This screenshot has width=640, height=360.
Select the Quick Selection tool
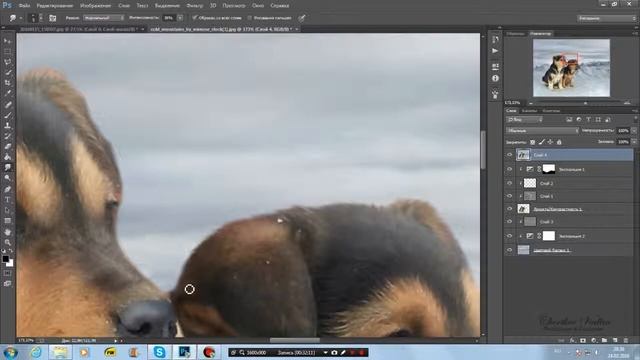coord(7,73)
